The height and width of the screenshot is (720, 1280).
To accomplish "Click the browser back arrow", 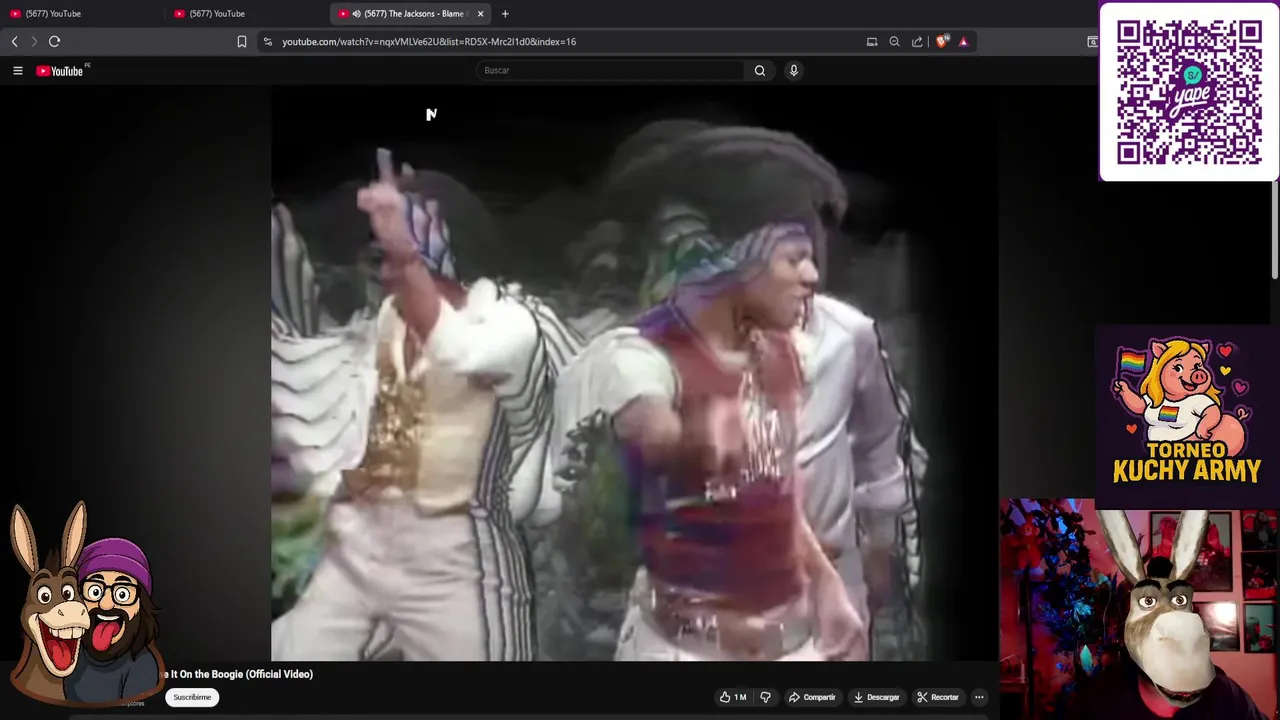I will coord(14,42).
